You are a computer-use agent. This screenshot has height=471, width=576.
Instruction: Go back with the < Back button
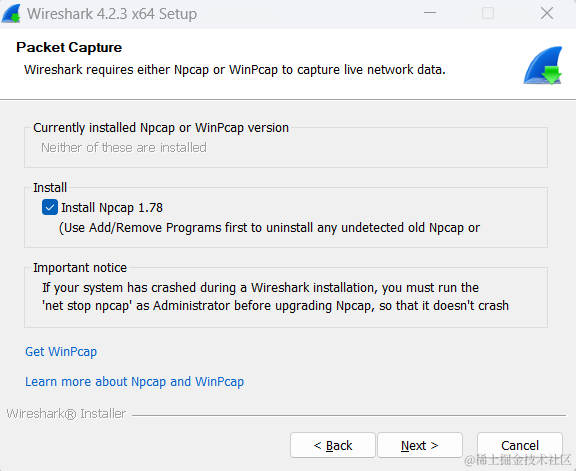click(333, 445)
